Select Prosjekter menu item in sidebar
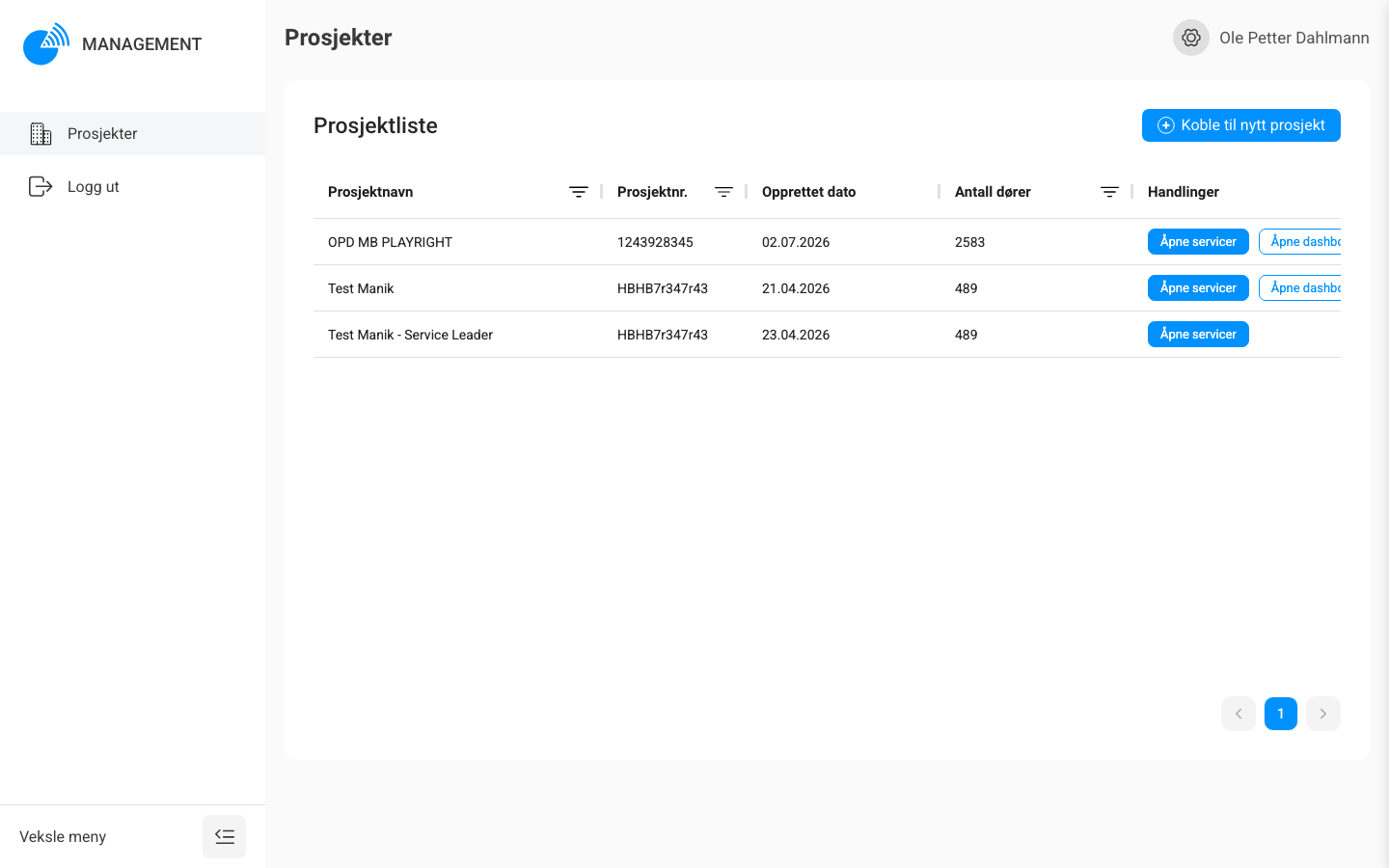 [x=132, y=134]
